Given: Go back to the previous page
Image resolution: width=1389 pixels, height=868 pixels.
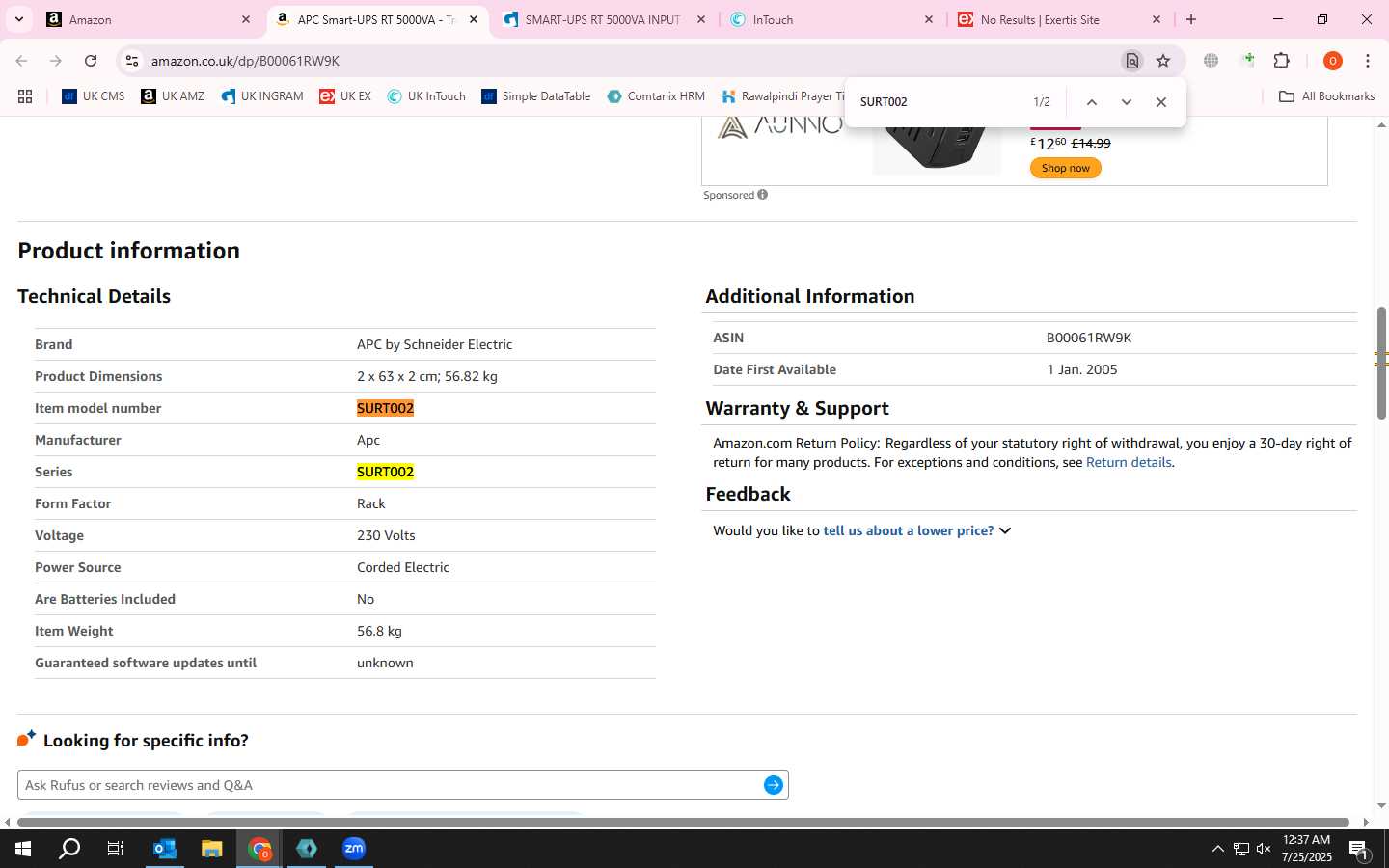Looking at the screenshot, I should point(21,61).
